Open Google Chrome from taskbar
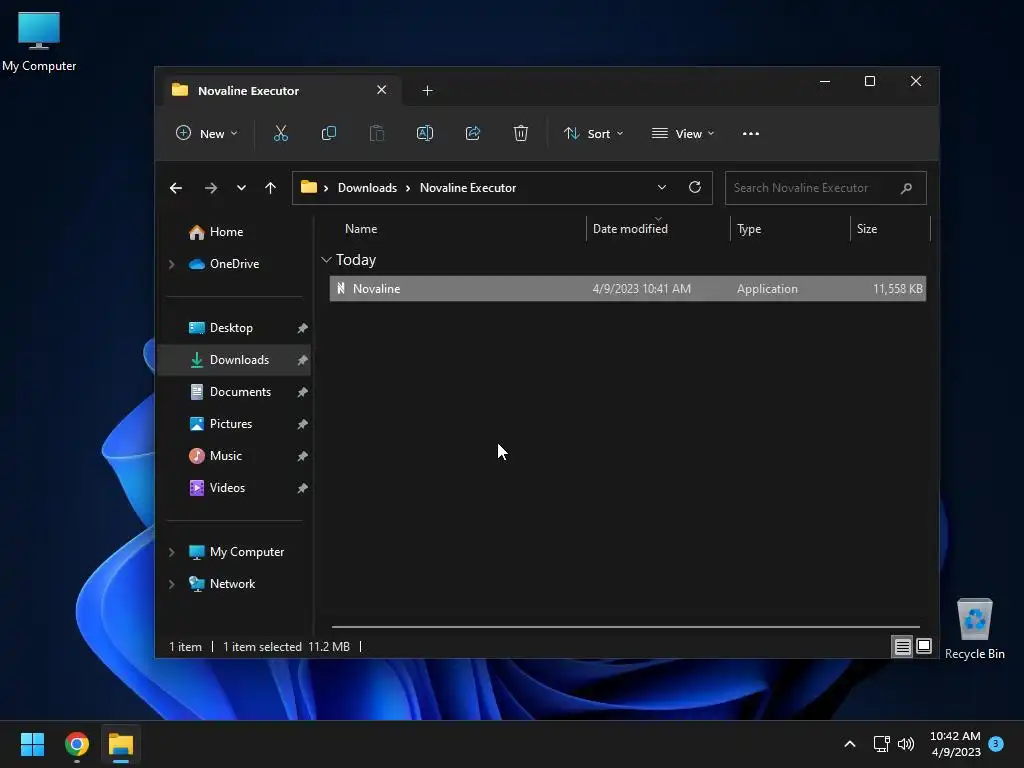Screen dimensions: 1024x768 click(x=77, y=744)
